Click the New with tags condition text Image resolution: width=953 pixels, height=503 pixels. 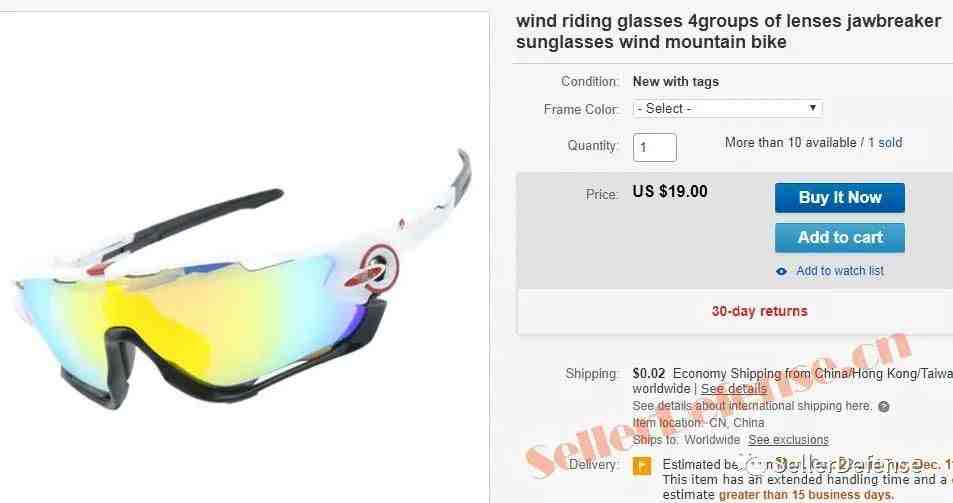pyautogui.click(x=675, y=81)
